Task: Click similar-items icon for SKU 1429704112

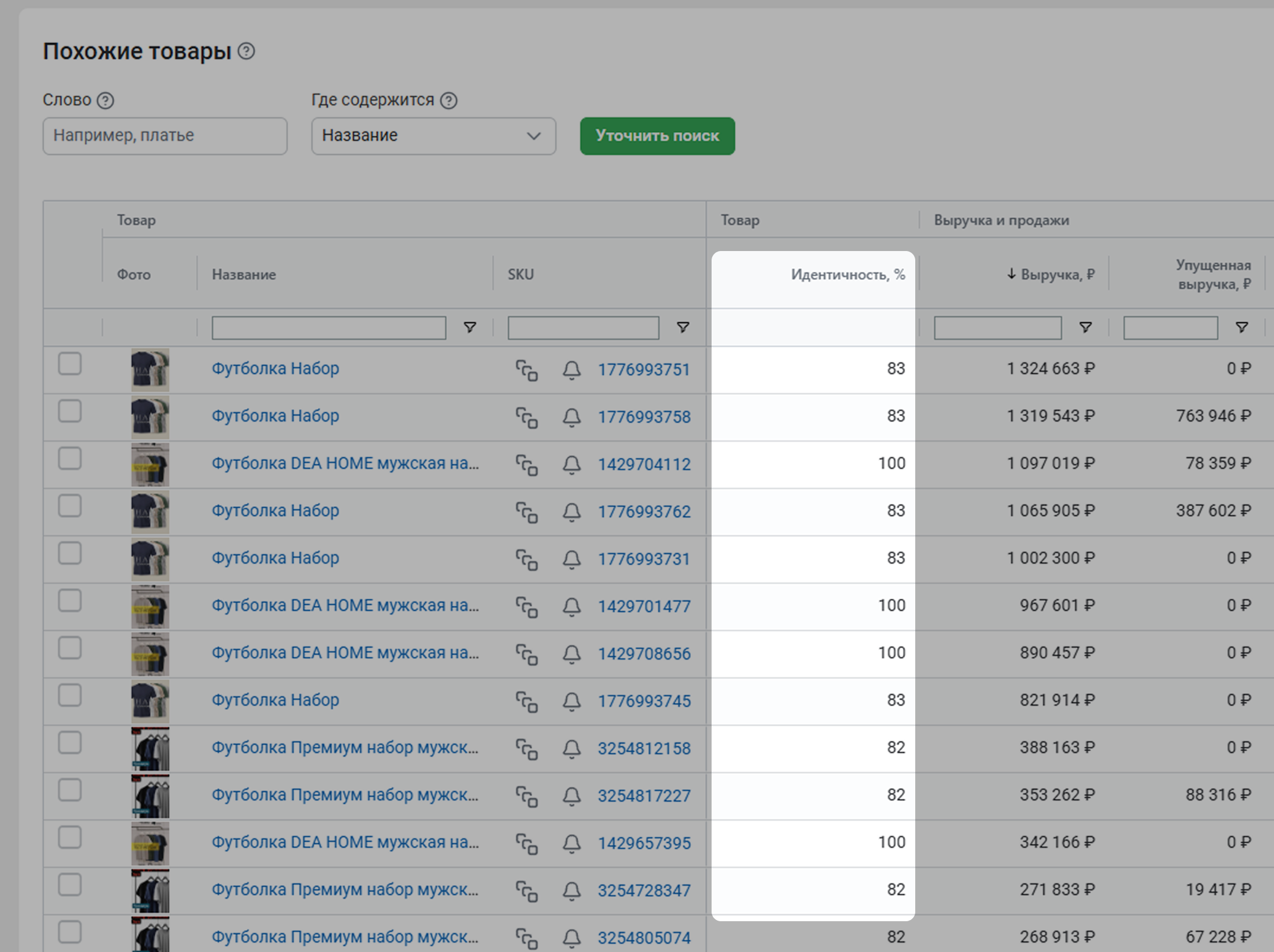Action: pos(526,465)
